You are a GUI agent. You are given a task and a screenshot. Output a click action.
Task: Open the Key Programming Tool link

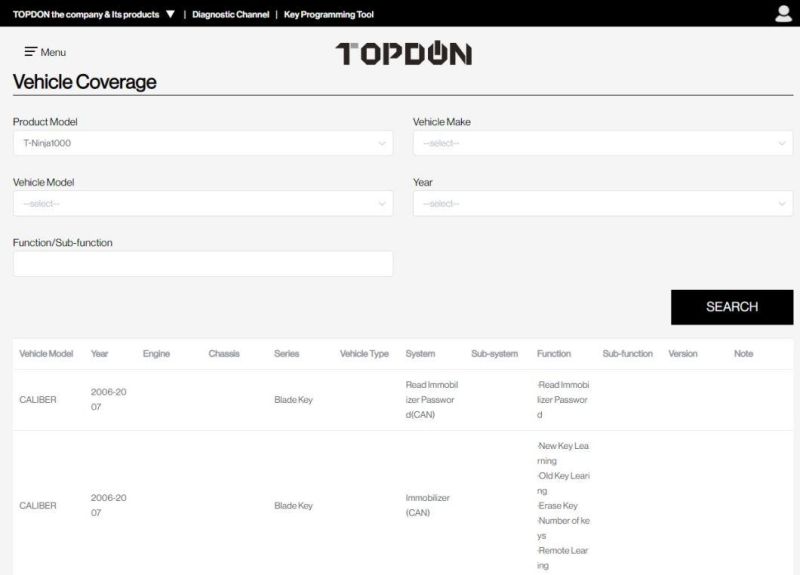(329, 14)
